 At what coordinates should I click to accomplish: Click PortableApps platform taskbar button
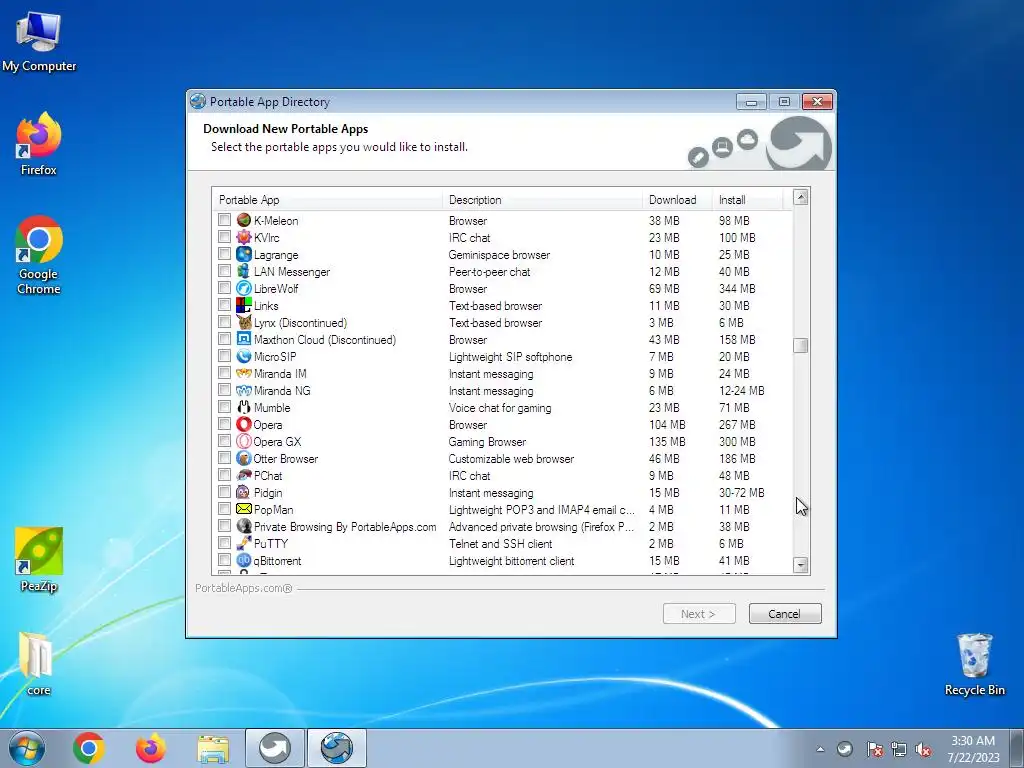click(x=275, y=748)
